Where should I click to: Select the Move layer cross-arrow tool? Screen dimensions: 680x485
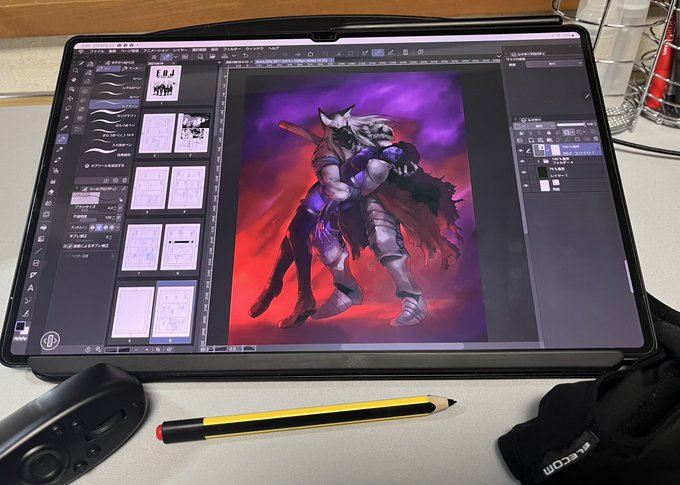70,99
